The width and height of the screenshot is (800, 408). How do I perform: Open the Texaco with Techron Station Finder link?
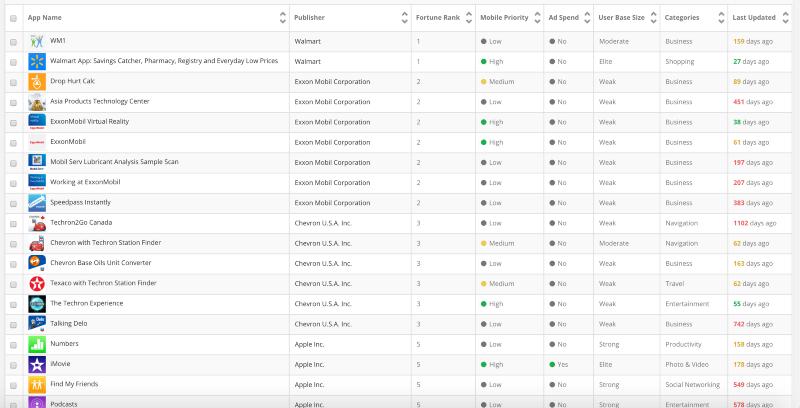103,283
